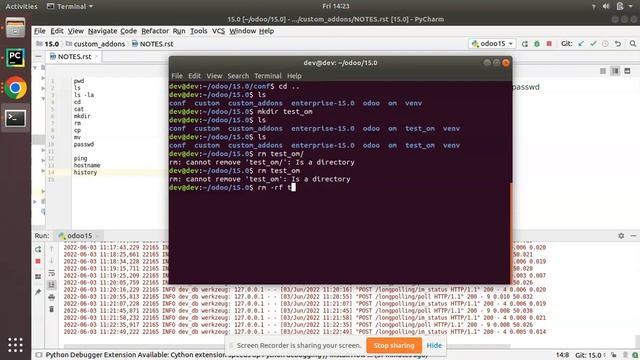Viewport: 640px width, 360px height.
Task: Open PyCharm Refactor menu
Action: point(155,31)
